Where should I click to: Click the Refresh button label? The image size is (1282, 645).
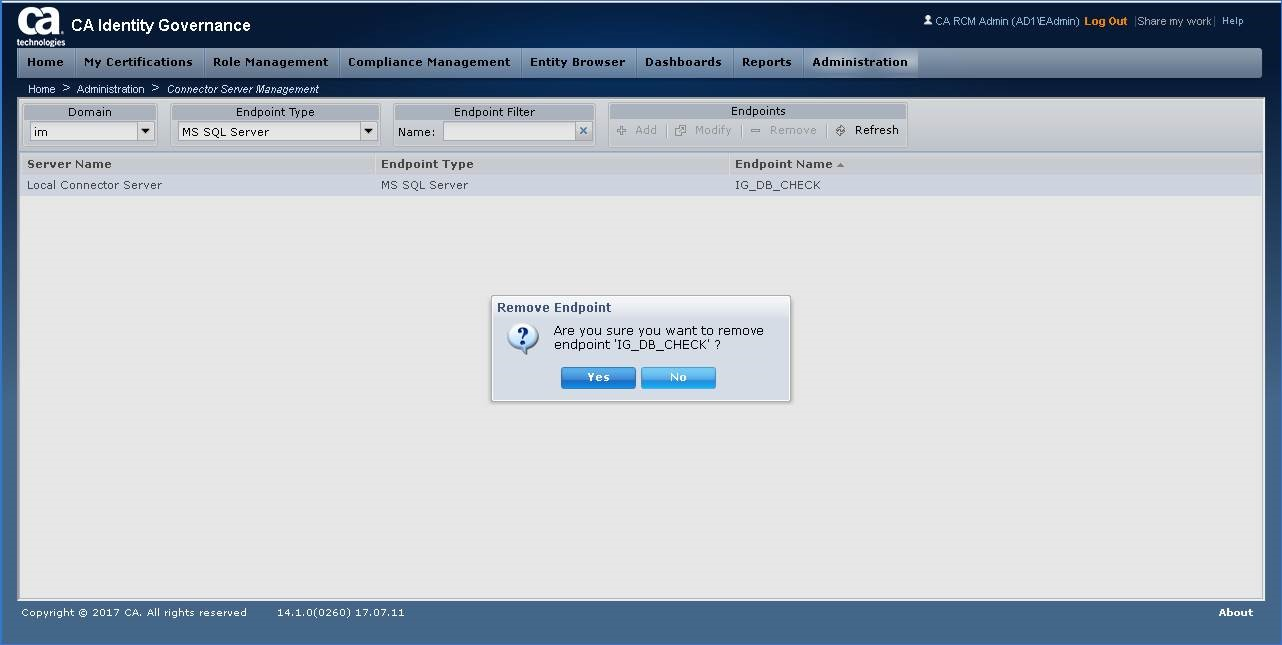pos(877,131)
